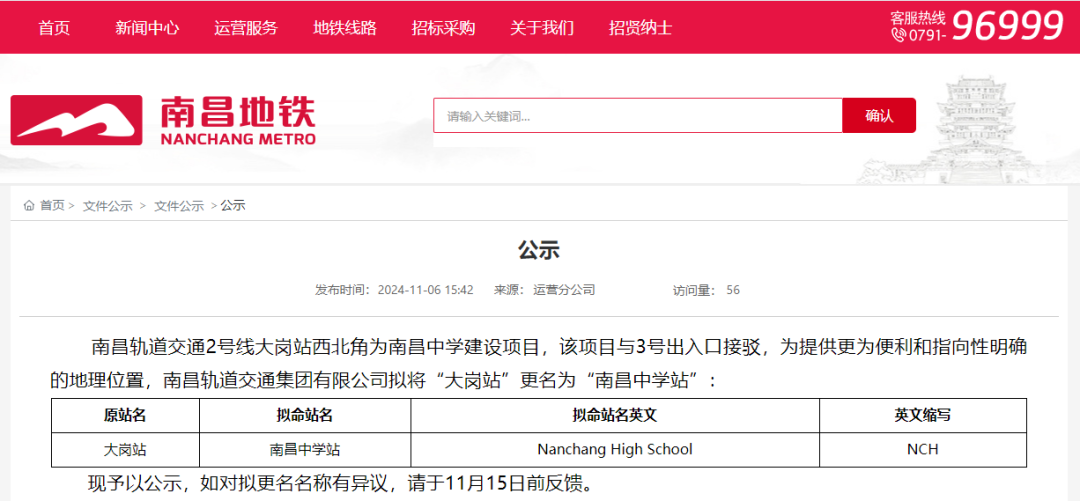Click the 南昌地铁 NANCHANG METRO wordmark
1080x501 pixels.
[x=238, y=121]
